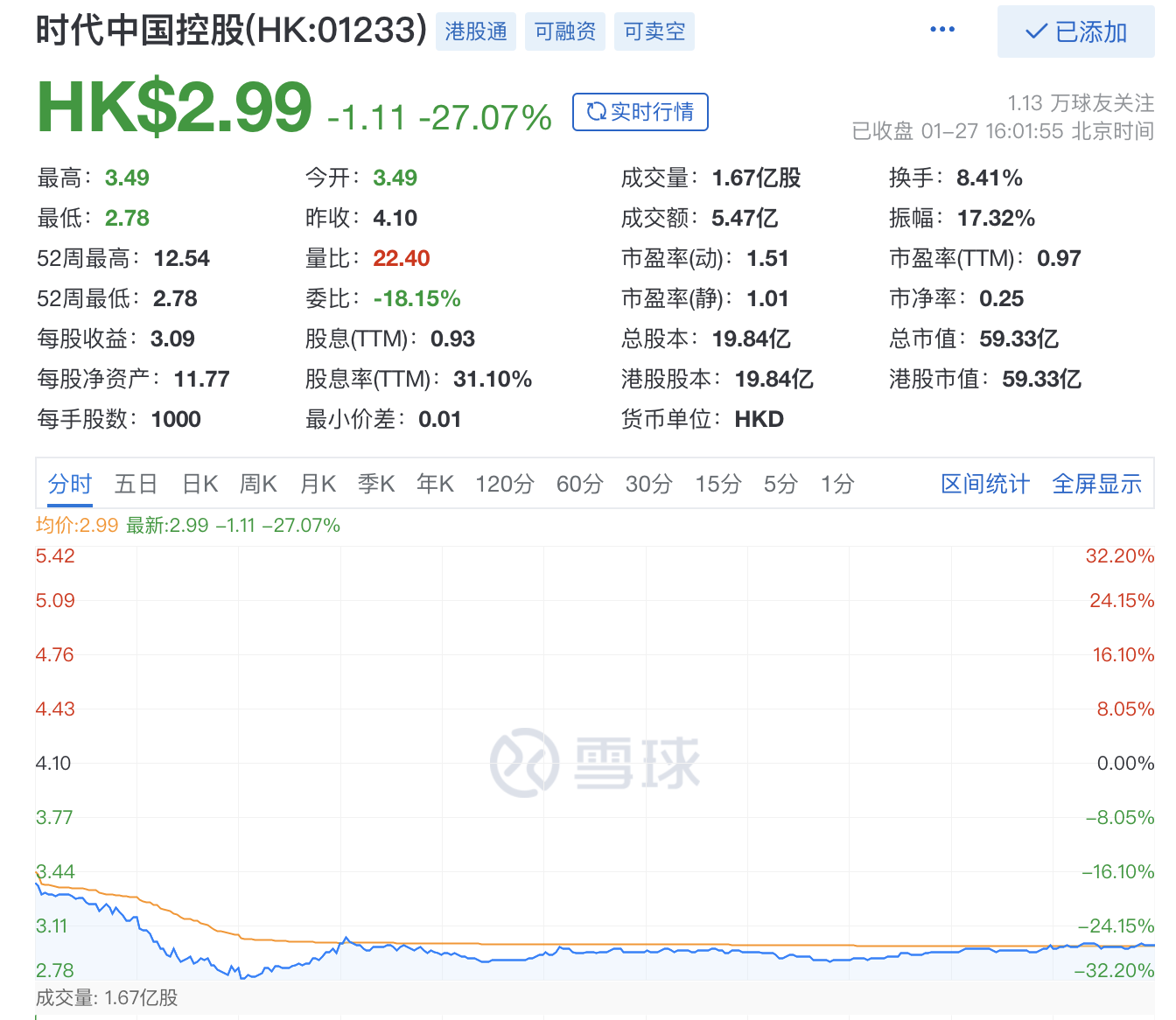Viewport: 1176px width, 1020px height.
Task: Click the 换手 value 8.41%
Action: click(990, 178)
